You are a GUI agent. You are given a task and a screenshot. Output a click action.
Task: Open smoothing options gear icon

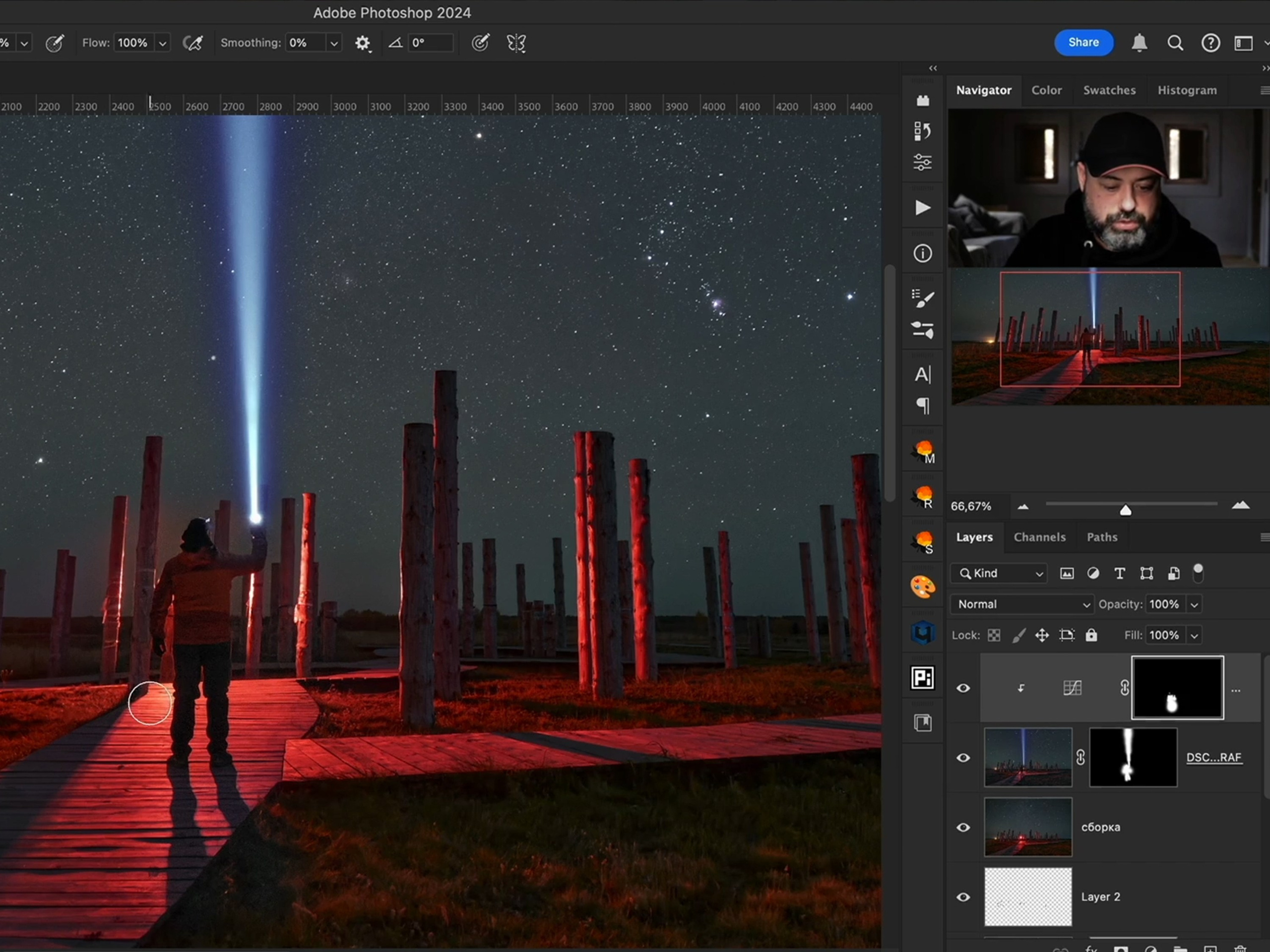click(362, 43)
